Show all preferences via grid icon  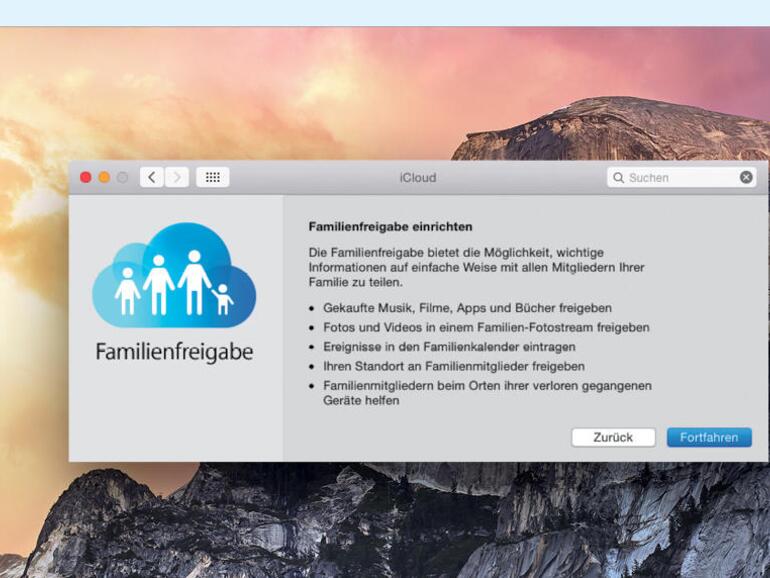click(x=213, y=177)
